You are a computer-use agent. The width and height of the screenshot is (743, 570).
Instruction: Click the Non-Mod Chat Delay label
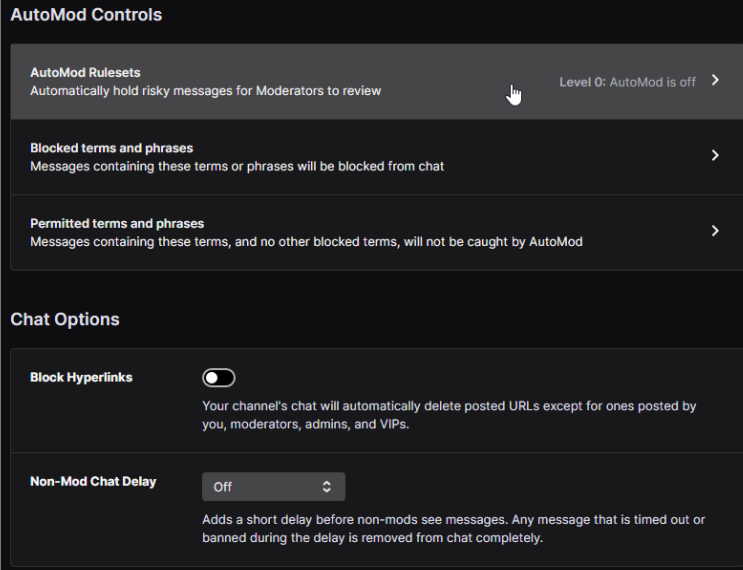(93, 481)
